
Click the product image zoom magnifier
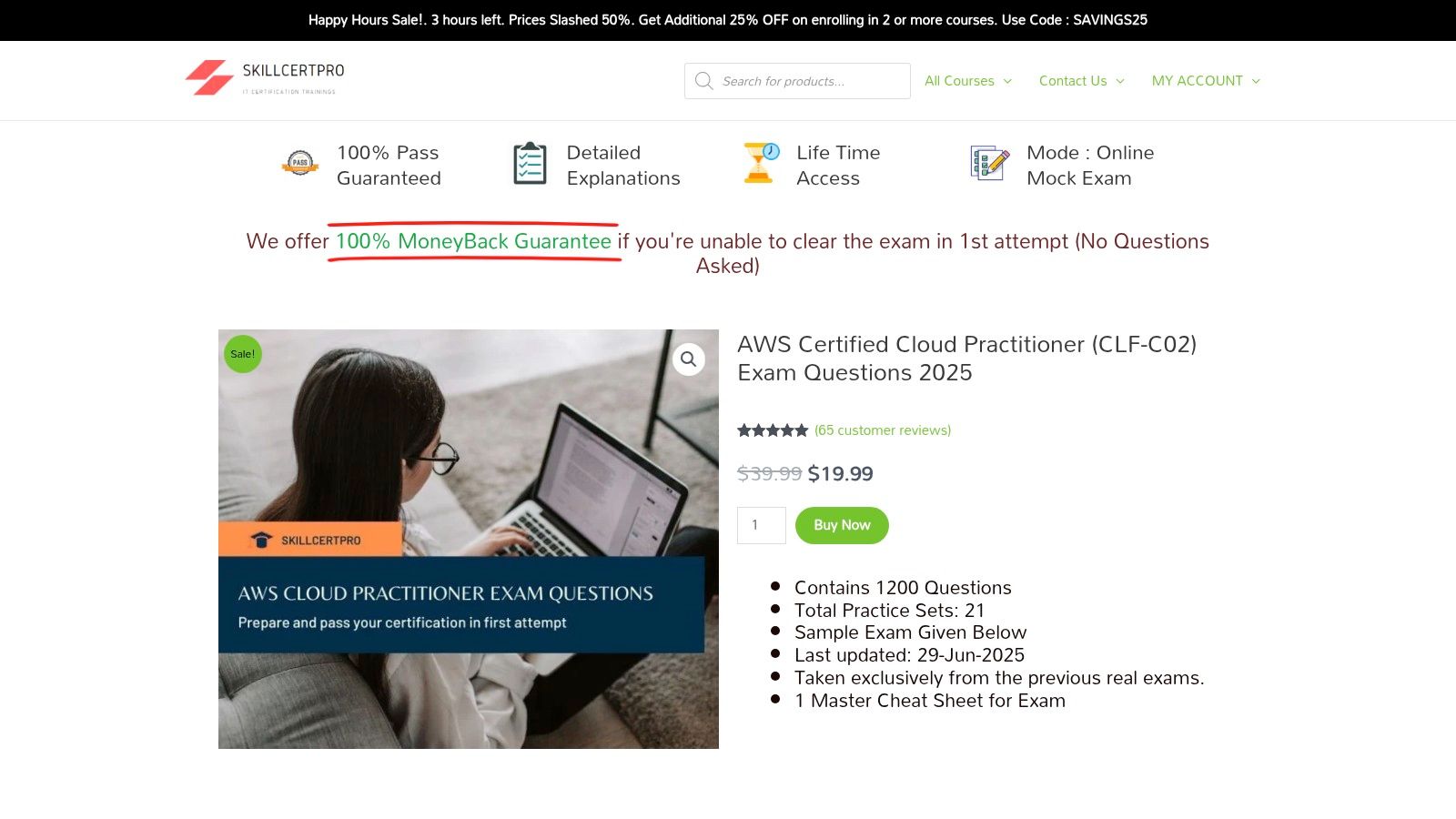pos(689,359)
